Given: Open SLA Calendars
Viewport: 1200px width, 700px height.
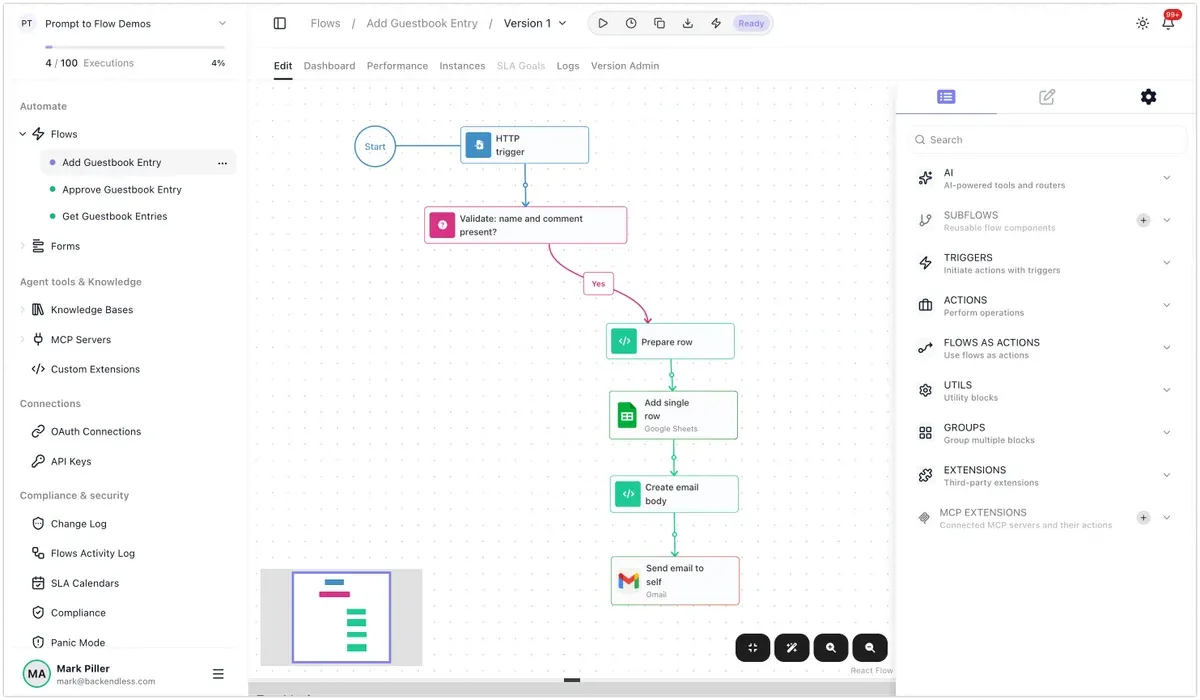Looking at the screenshot, I should (x=85, y=583).
